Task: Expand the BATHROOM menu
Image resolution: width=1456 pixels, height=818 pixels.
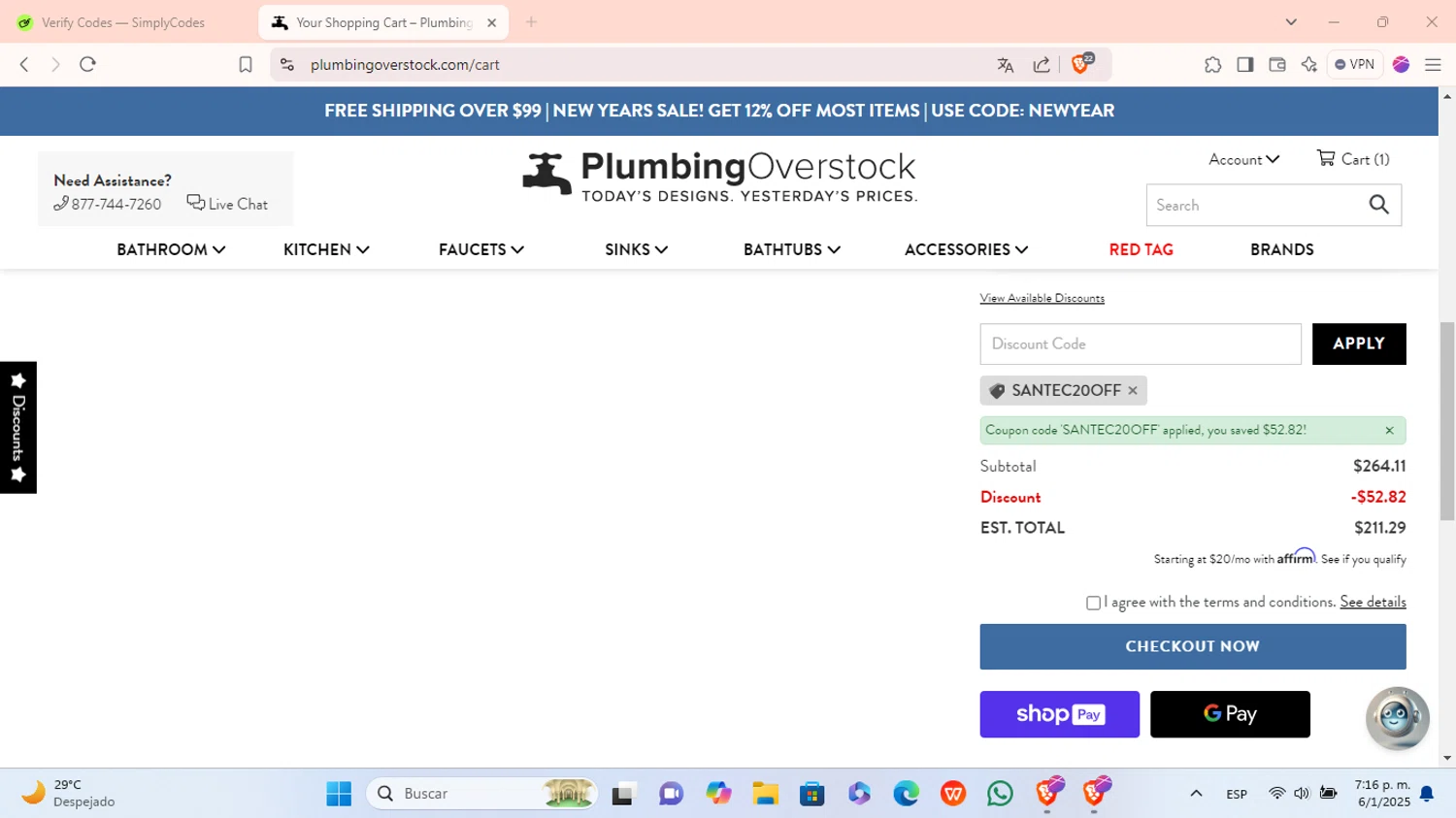Action: point(171,249)
